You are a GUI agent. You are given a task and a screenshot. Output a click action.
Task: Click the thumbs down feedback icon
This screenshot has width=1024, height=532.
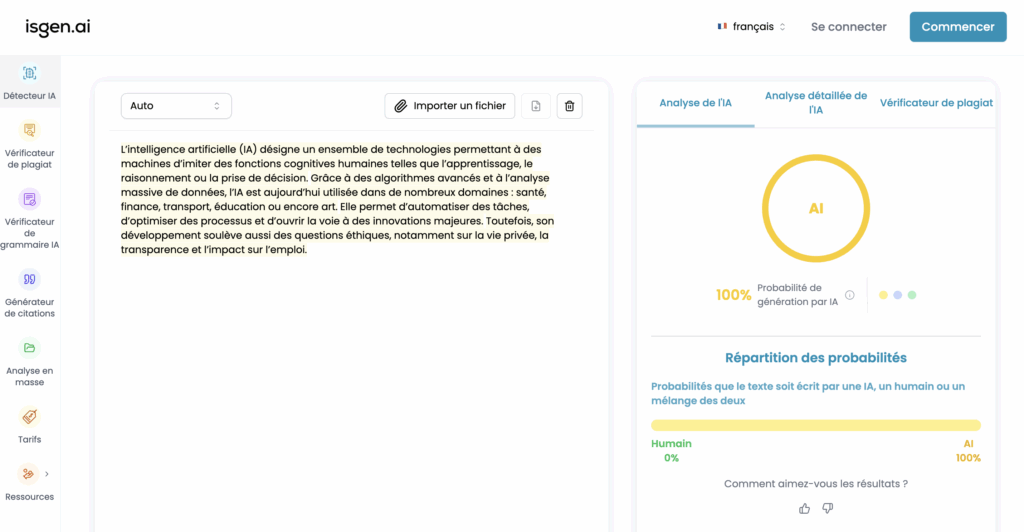[828, 508]
